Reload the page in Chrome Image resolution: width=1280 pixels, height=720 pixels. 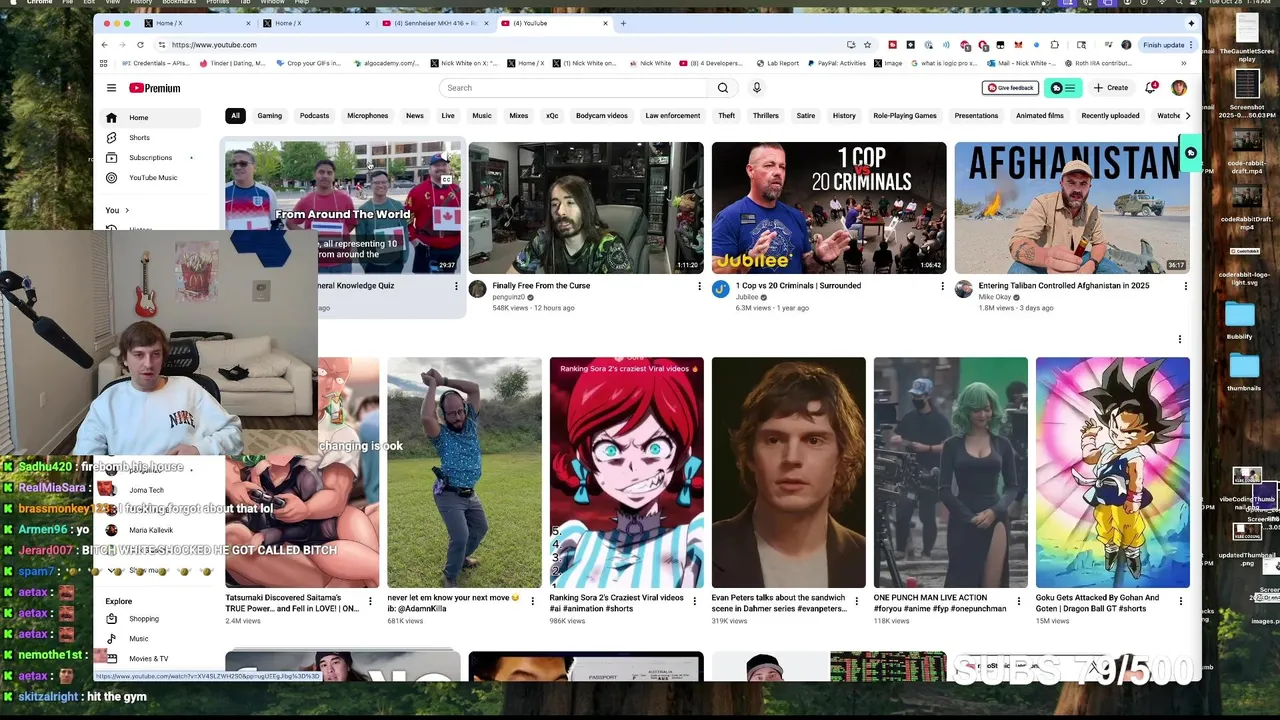[x=140, y=45]
